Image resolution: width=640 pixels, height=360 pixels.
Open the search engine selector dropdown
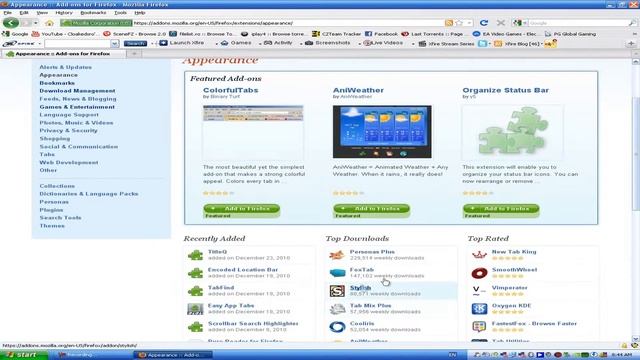520,23
